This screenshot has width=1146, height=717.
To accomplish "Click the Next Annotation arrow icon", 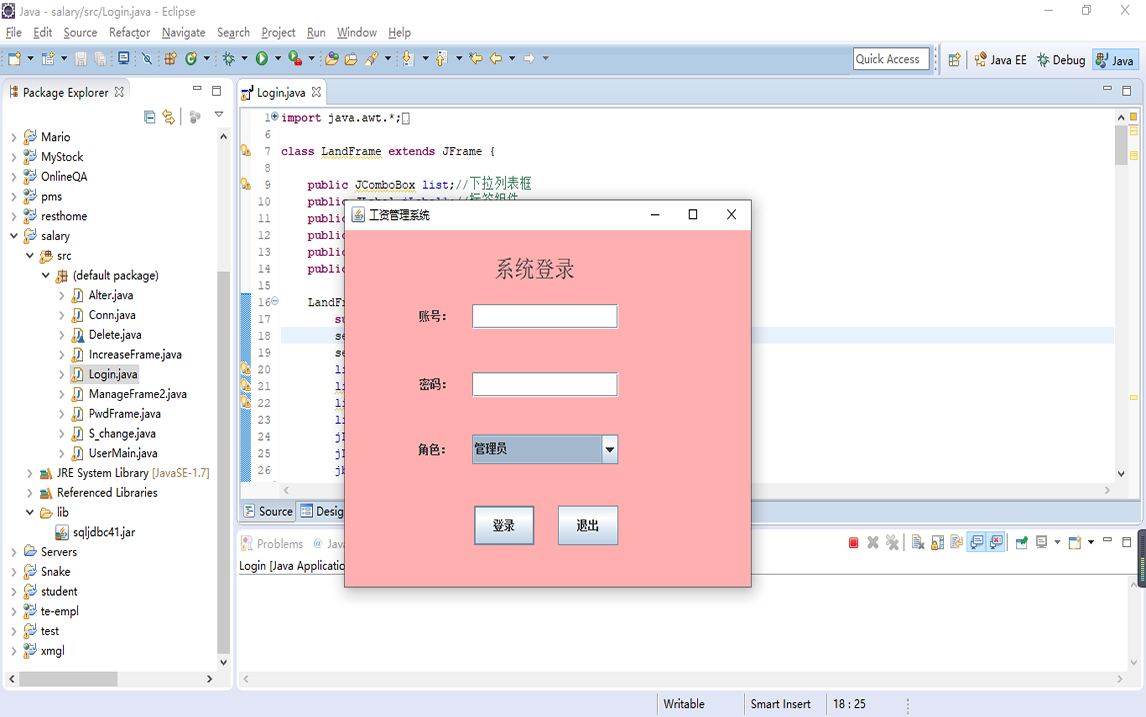I will [x=408, y=58].
